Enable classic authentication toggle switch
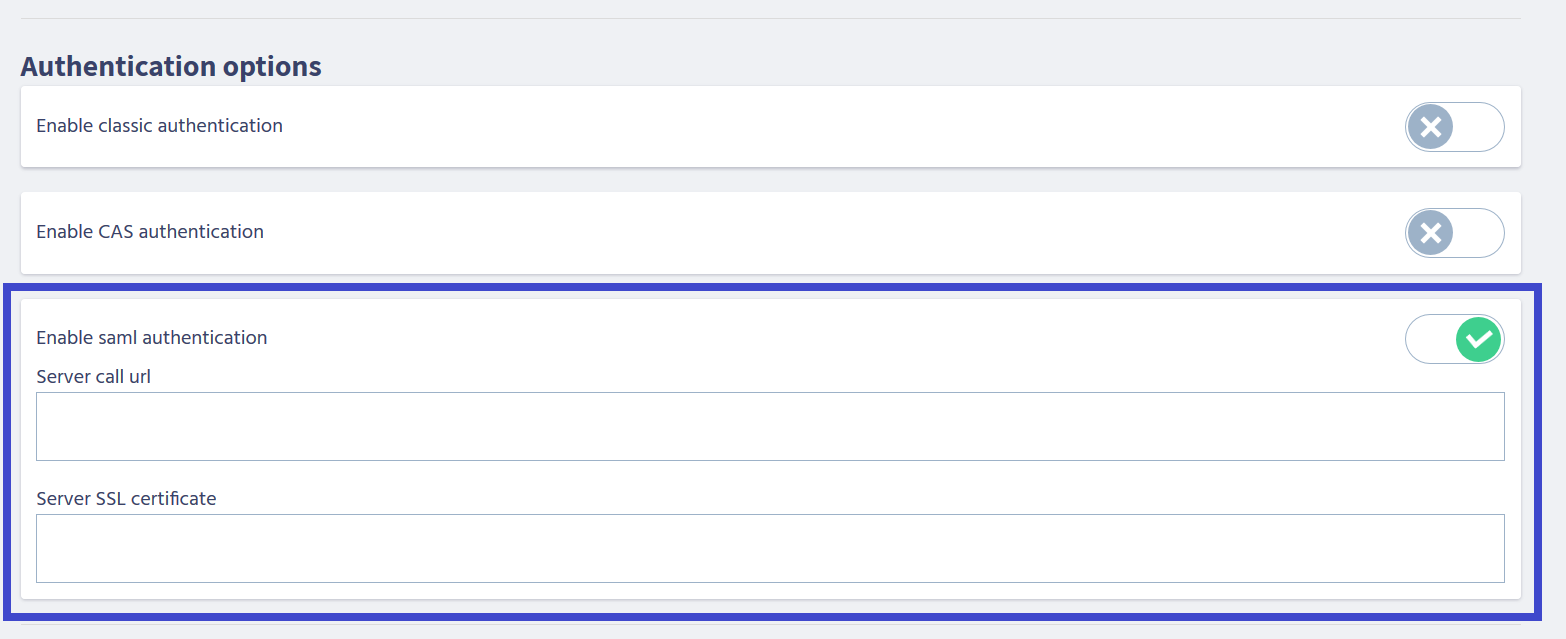Image resolution: width=1566 pixels, height=639 pixels. pyautogui.click(x=1454, y=127)
